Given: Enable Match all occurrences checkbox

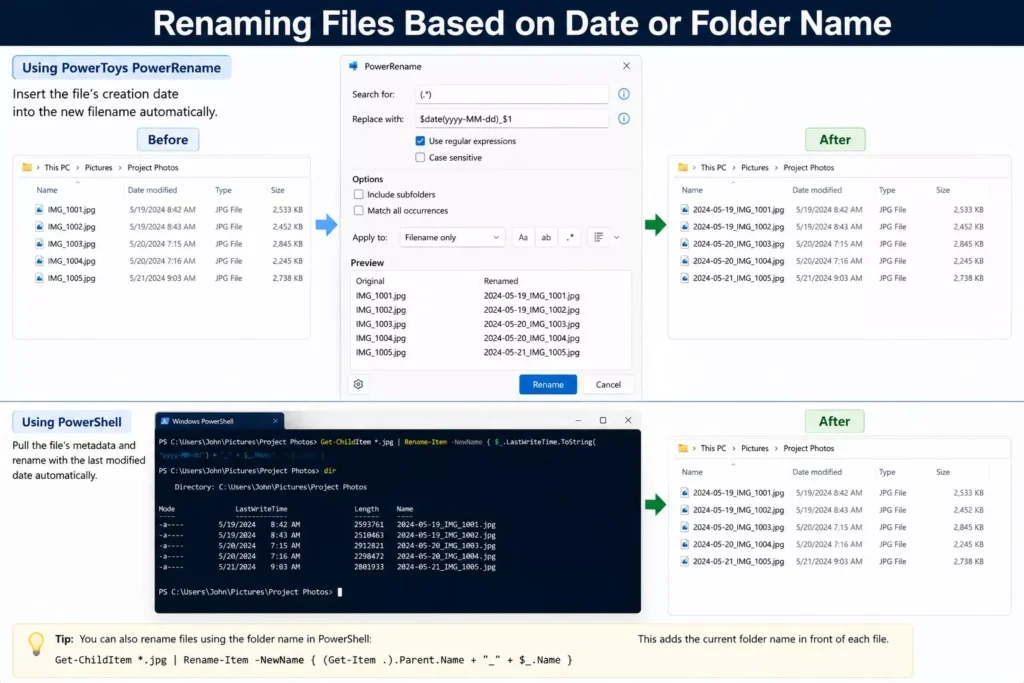Looking at the screenshot, I should (359, 210).
